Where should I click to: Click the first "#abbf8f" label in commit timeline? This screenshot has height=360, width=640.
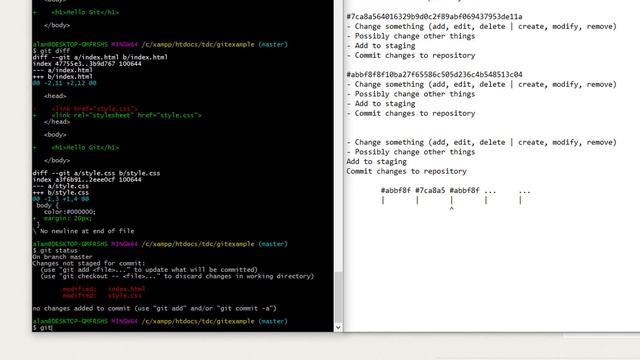click(x=396, y=191)
